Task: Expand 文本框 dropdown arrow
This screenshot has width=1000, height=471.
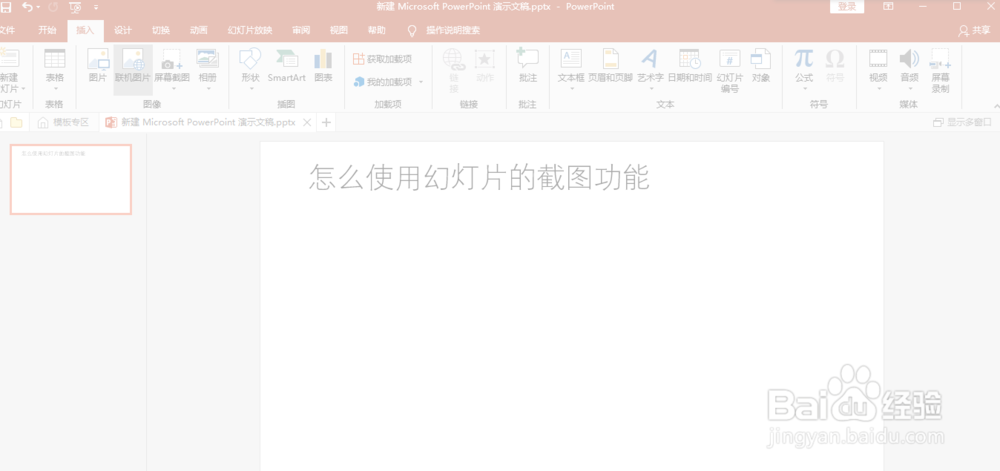Action: point(571,89)
